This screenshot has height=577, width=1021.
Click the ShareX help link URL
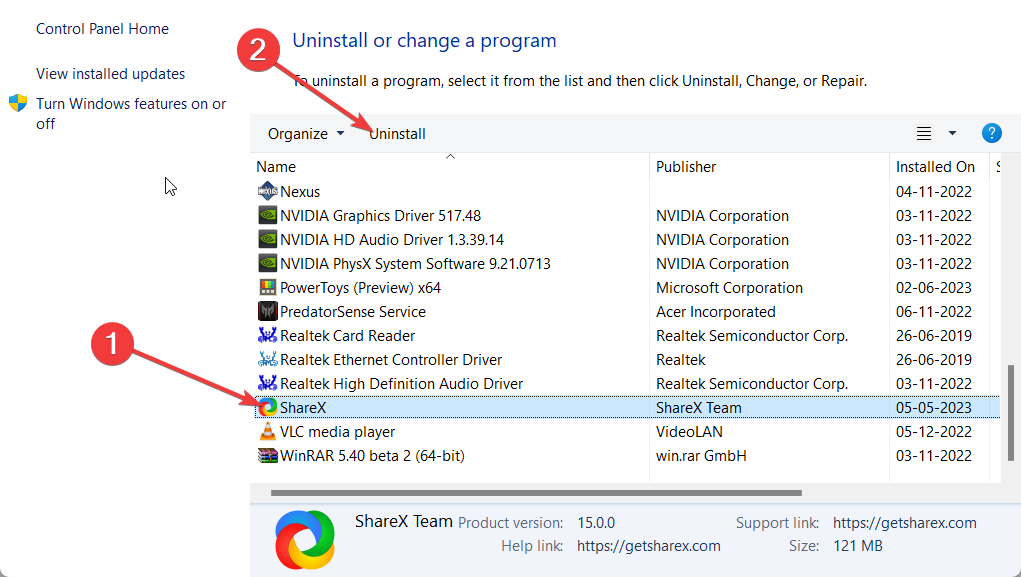coord(649,546)
